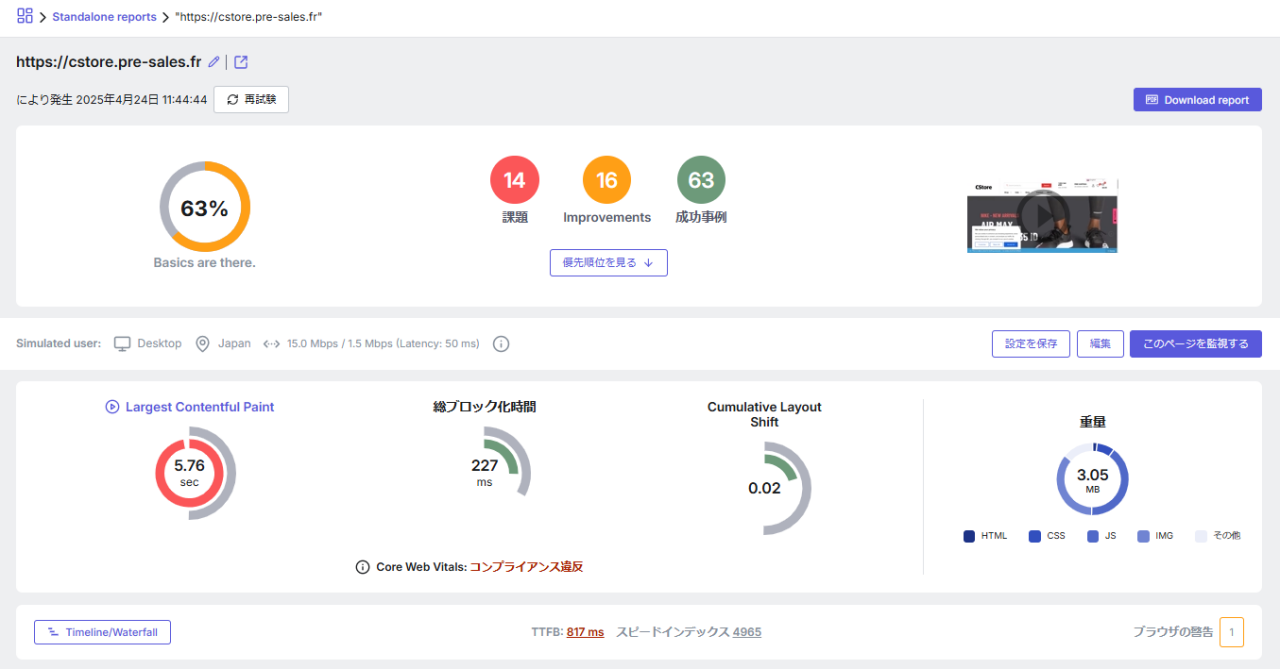Screen dimensions: 1280x669
Task: Click the pencil edit icon beside URL
Action: (x=213, y=62)
